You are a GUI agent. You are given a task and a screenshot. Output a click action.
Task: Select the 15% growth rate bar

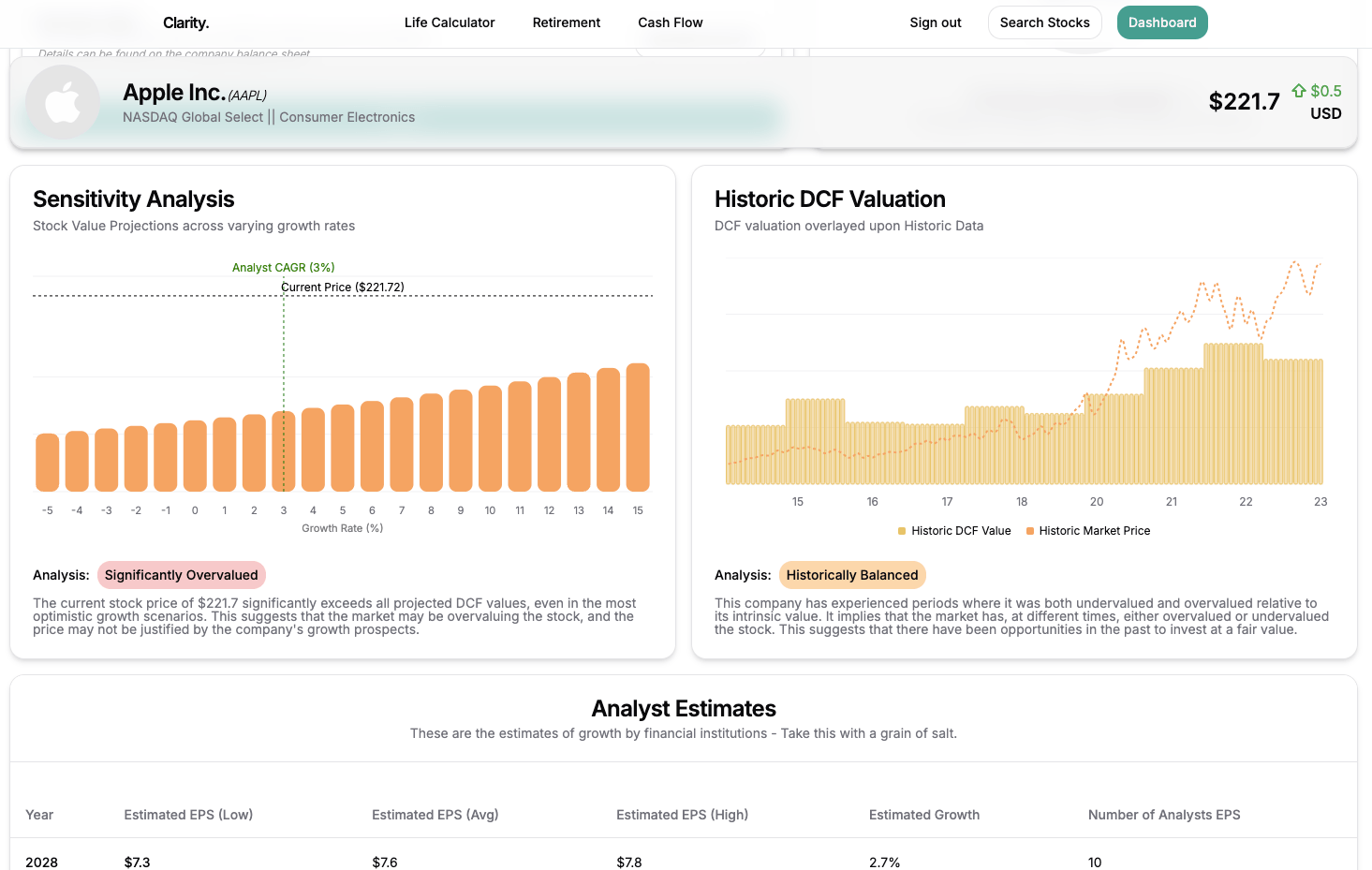638,427
